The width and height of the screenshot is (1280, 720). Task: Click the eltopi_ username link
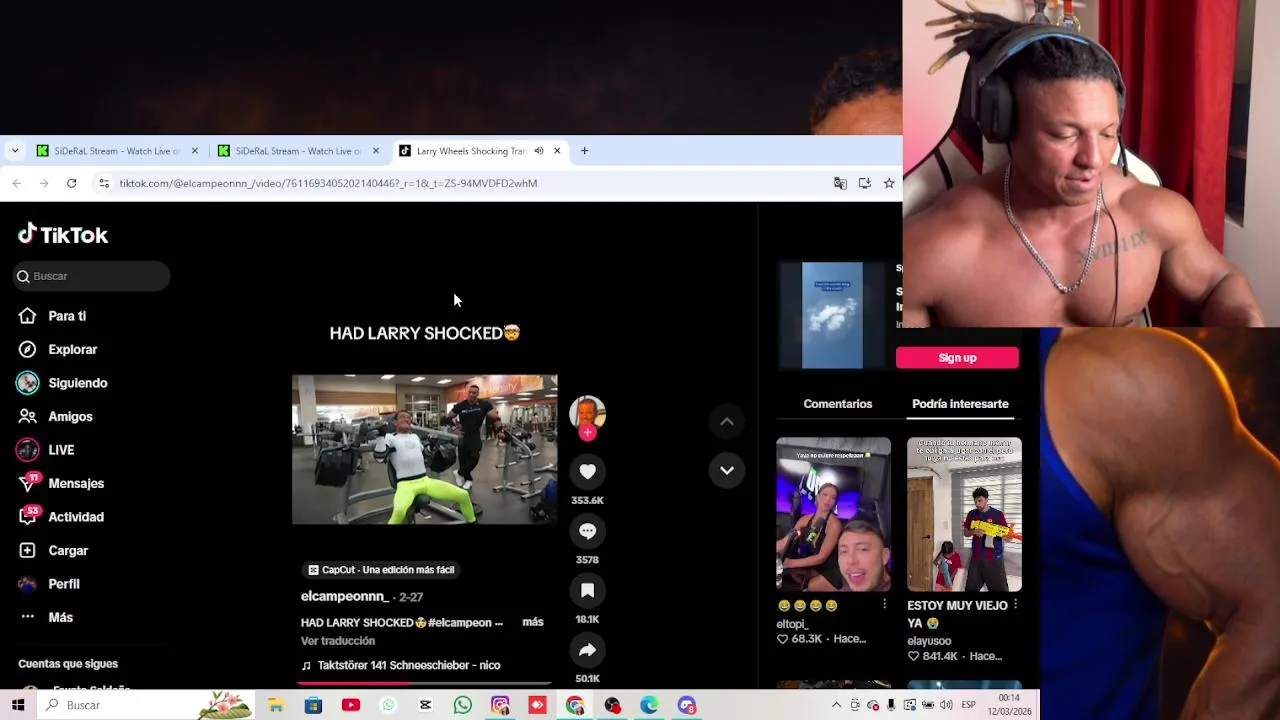click(792, 624)
